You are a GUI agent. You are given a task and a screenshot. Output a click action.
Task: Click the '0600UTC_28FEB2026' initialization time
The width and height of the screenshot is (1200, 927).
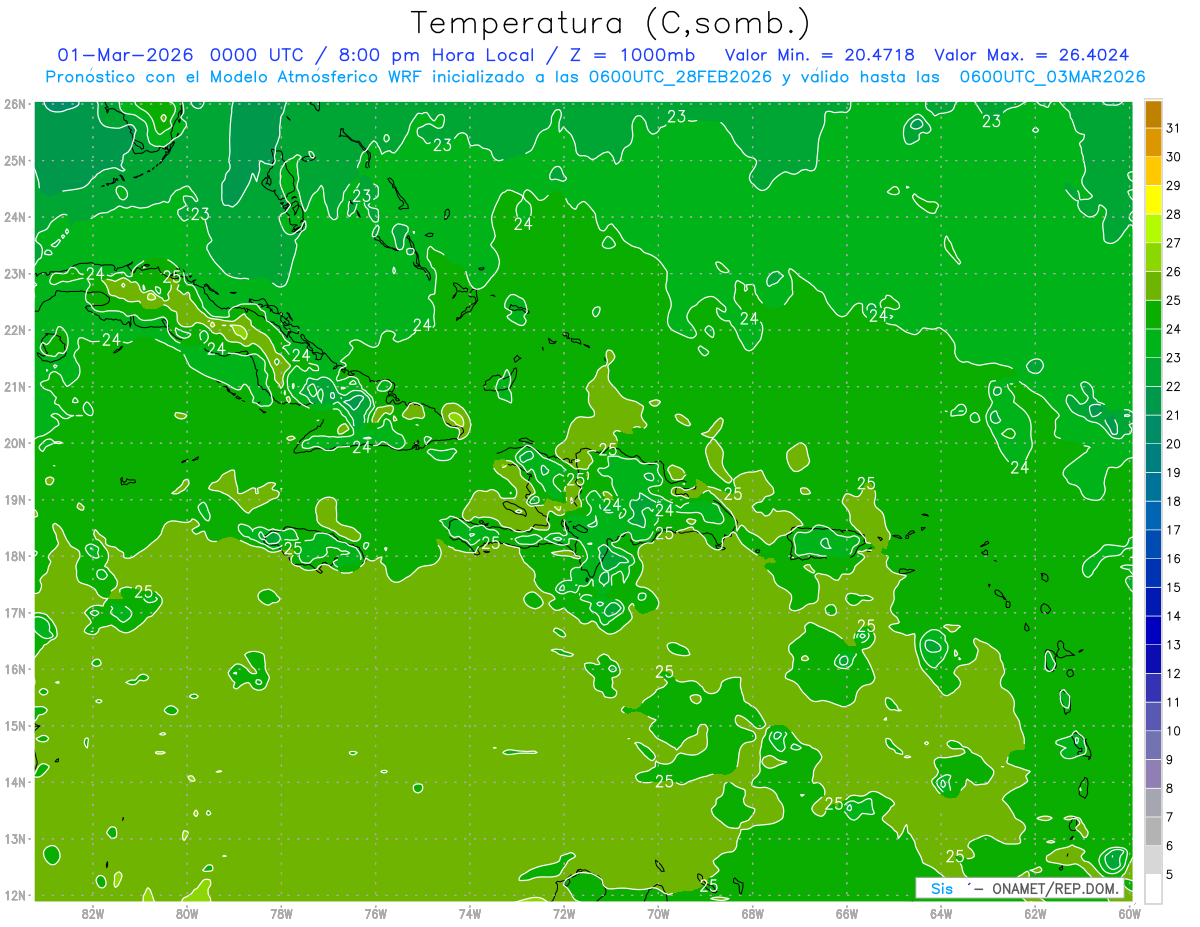coord(680,77)
